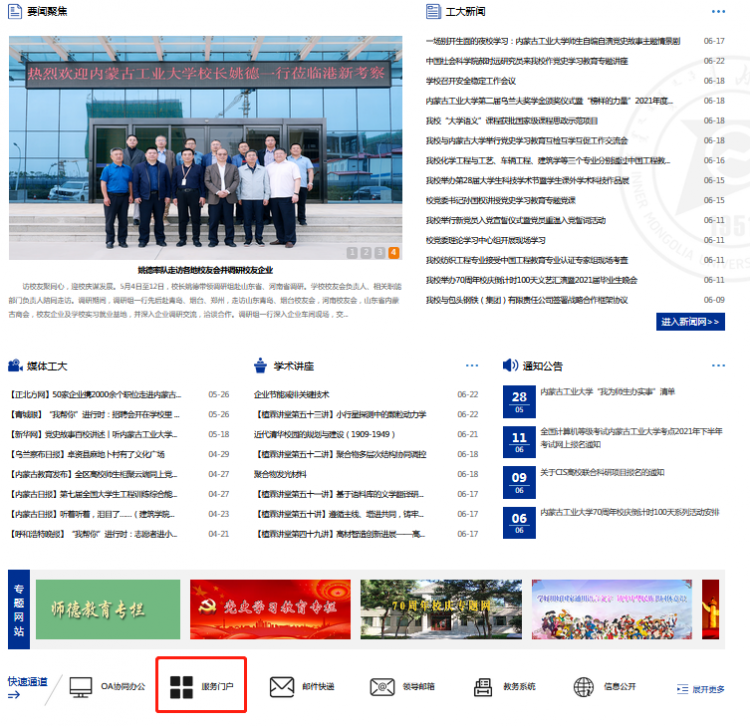Open the 师德教育专栏 banner
750x726 pixels.
pyautogui.click(x=108, y=609)
